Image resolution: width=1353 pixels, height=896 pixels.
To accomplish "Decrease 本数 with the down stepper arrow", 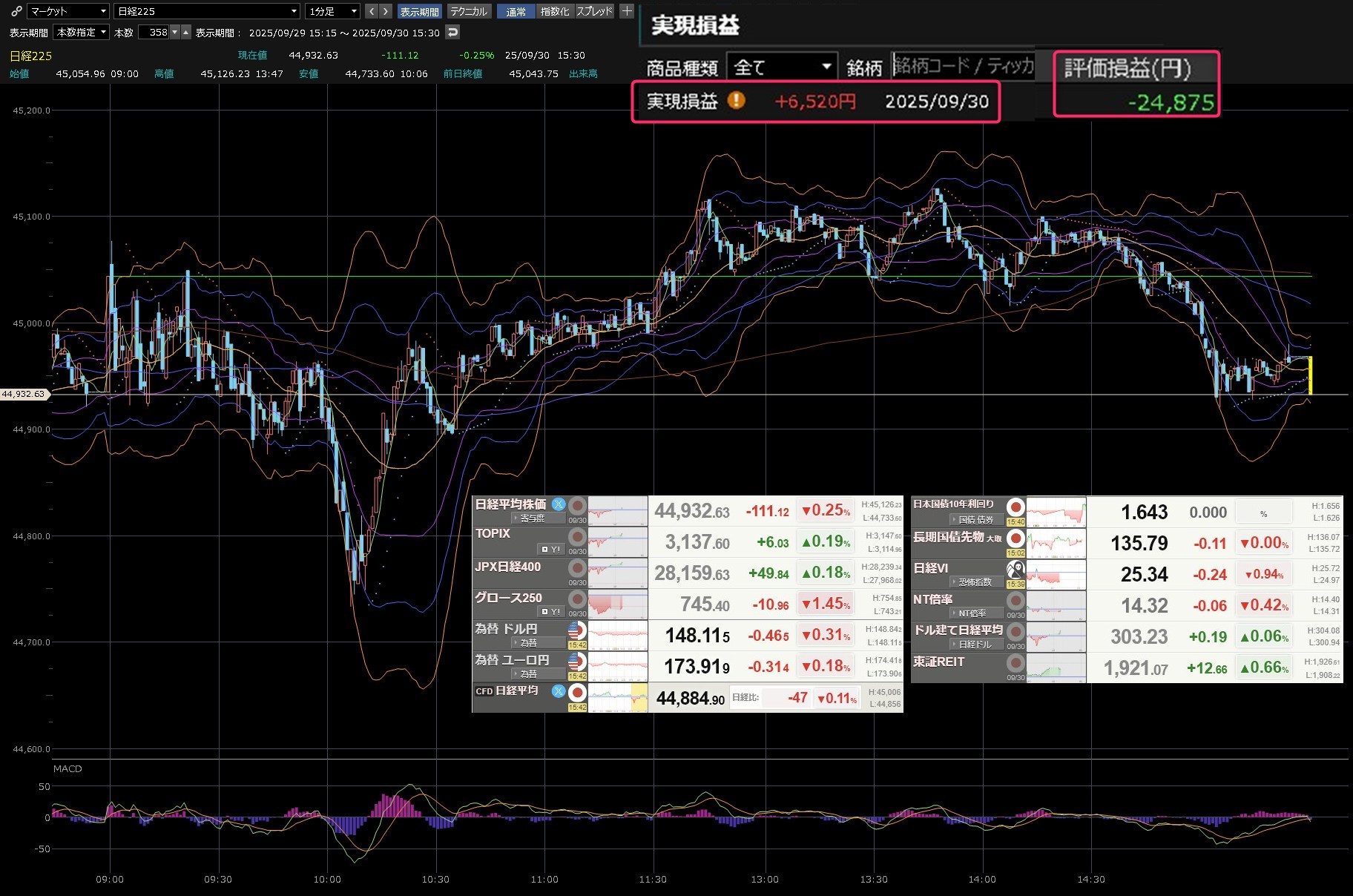I will click(175, 32).
